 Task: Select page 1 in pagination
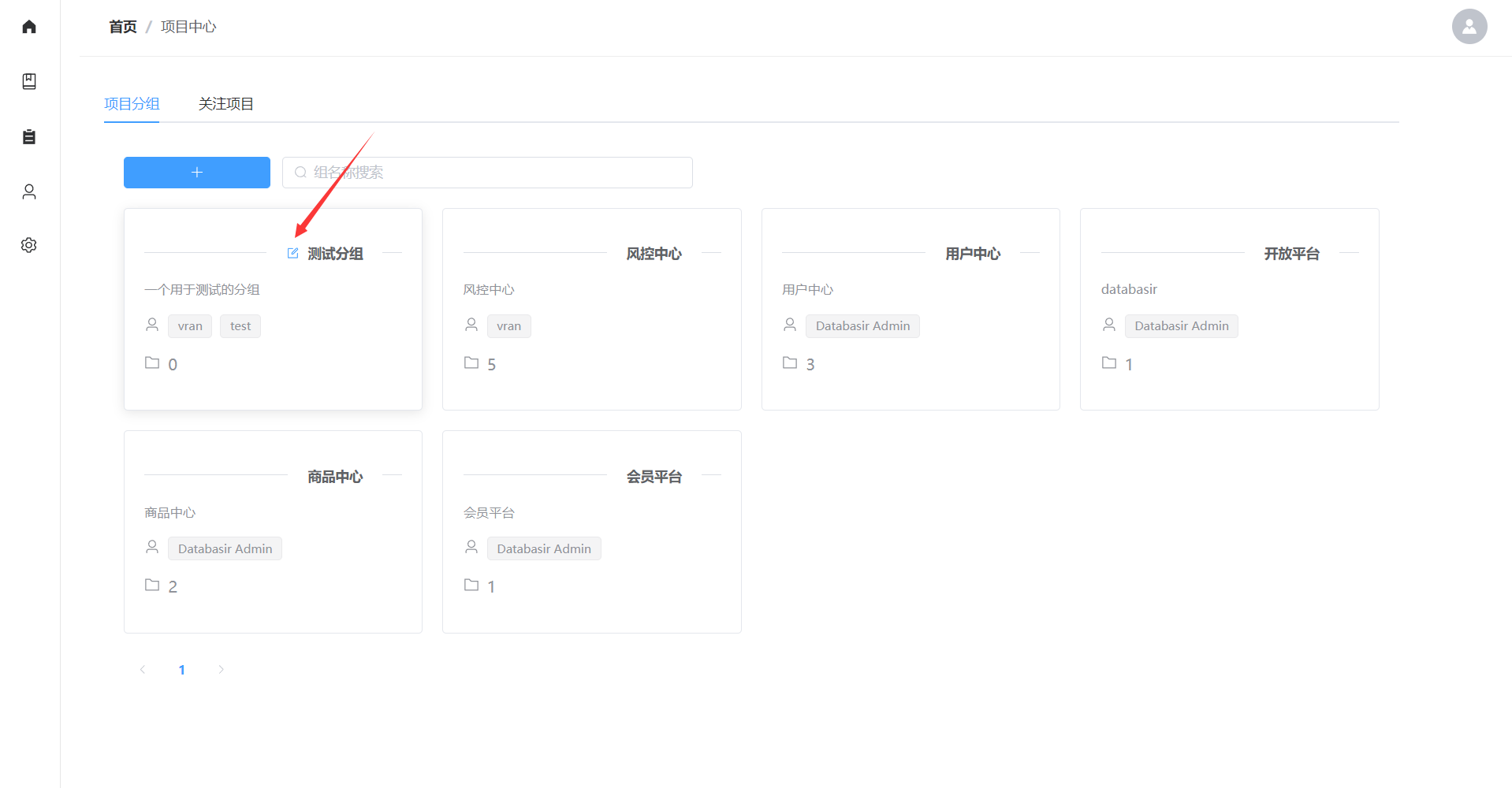click(181, 669)
